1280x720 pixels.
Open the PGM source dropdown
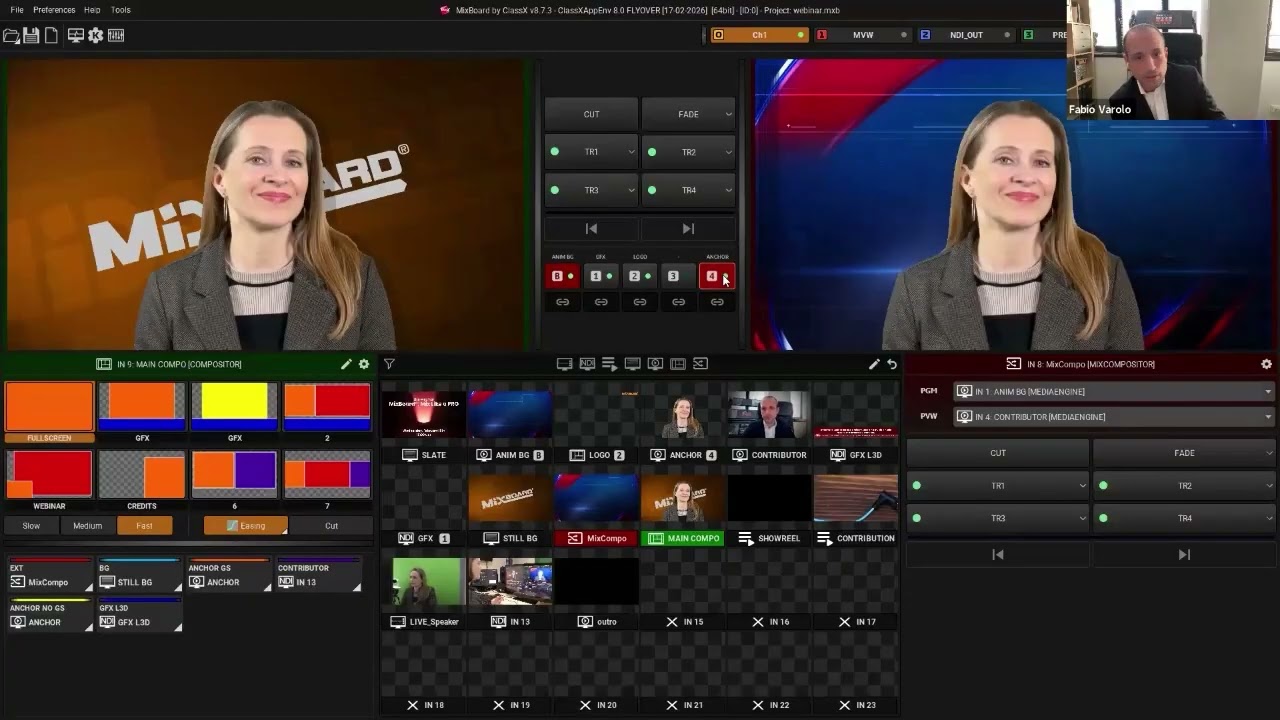pos(1113,391)
